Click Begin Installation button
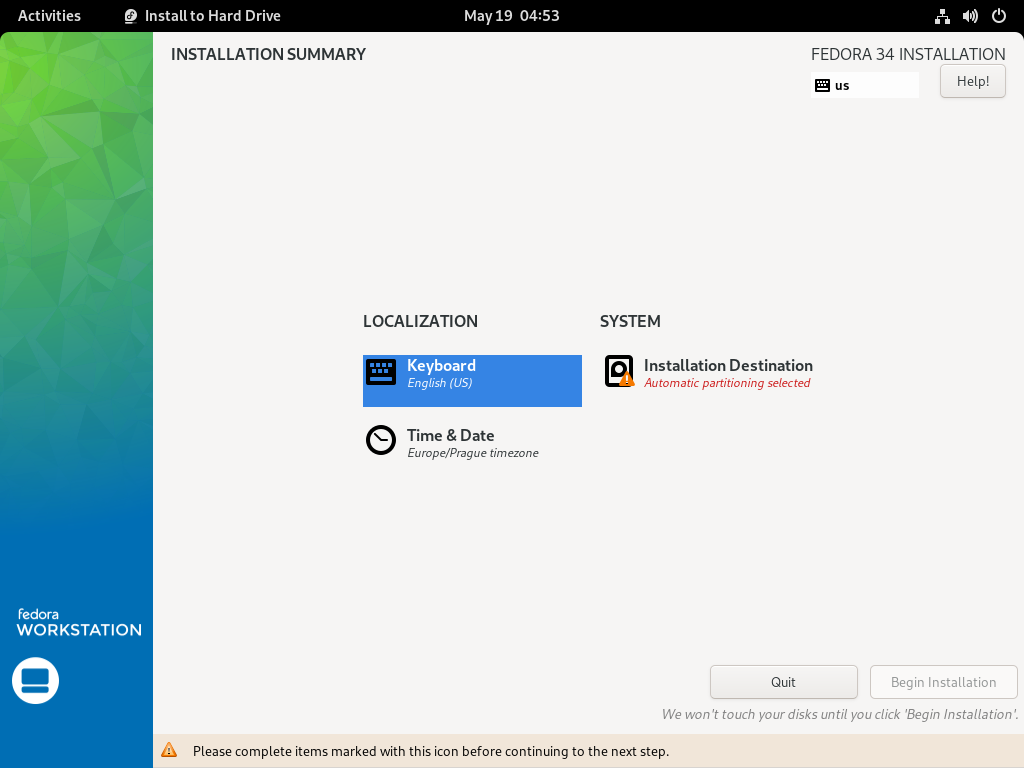The width and height of the screenshot is (1024, 768). [944, 682]
